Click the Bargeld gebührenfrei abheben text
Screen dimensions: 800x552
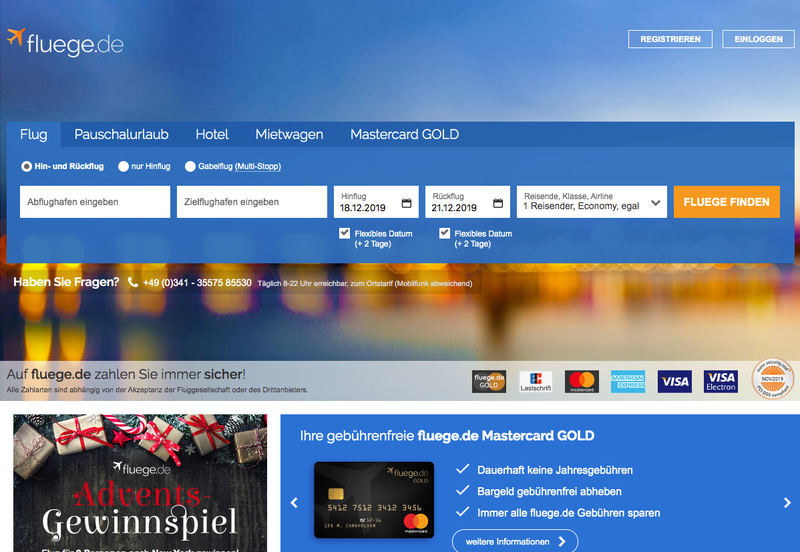pos(549,492)
